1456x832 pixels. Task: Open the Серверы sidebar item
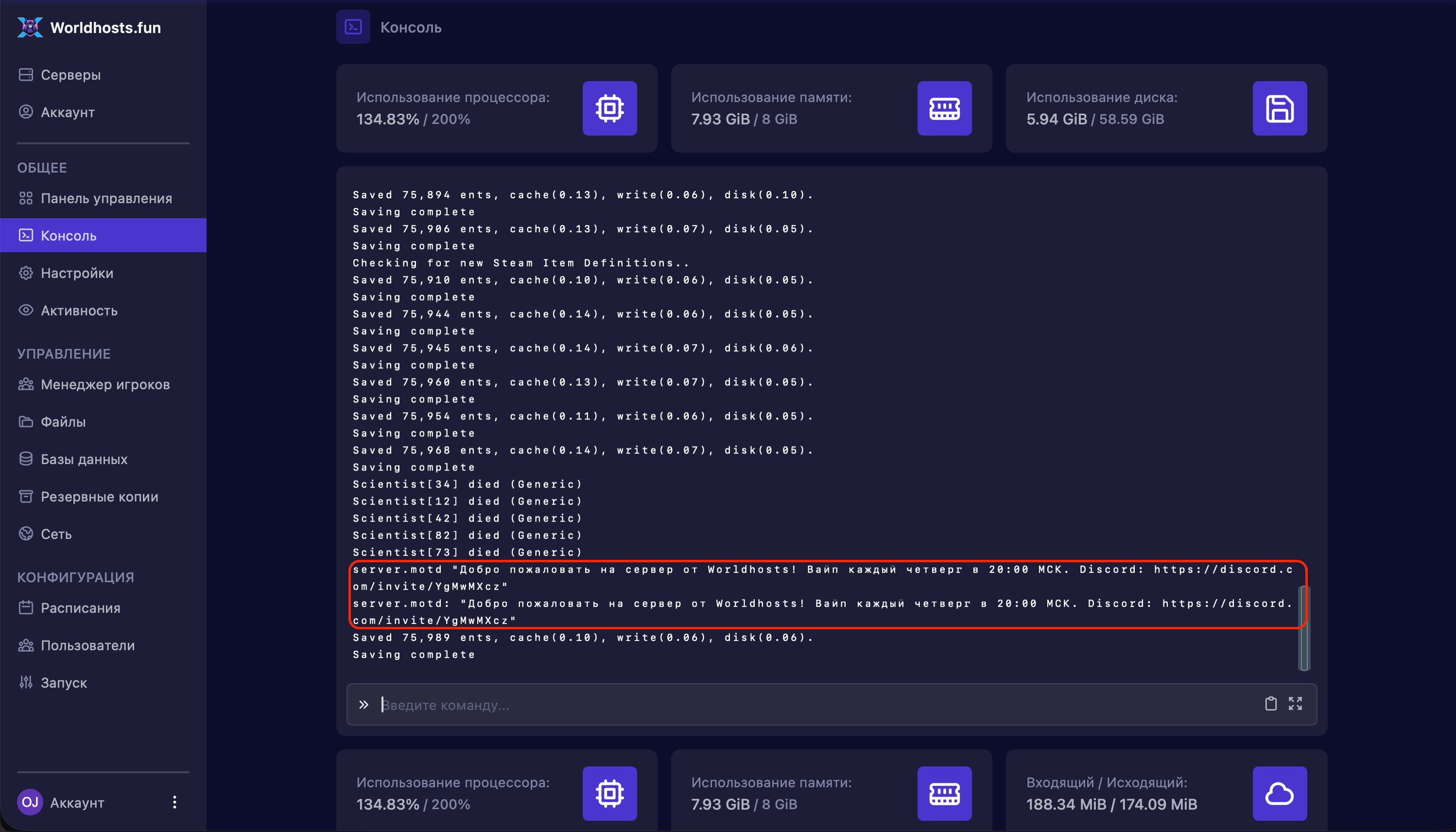(x=103, y=75)
